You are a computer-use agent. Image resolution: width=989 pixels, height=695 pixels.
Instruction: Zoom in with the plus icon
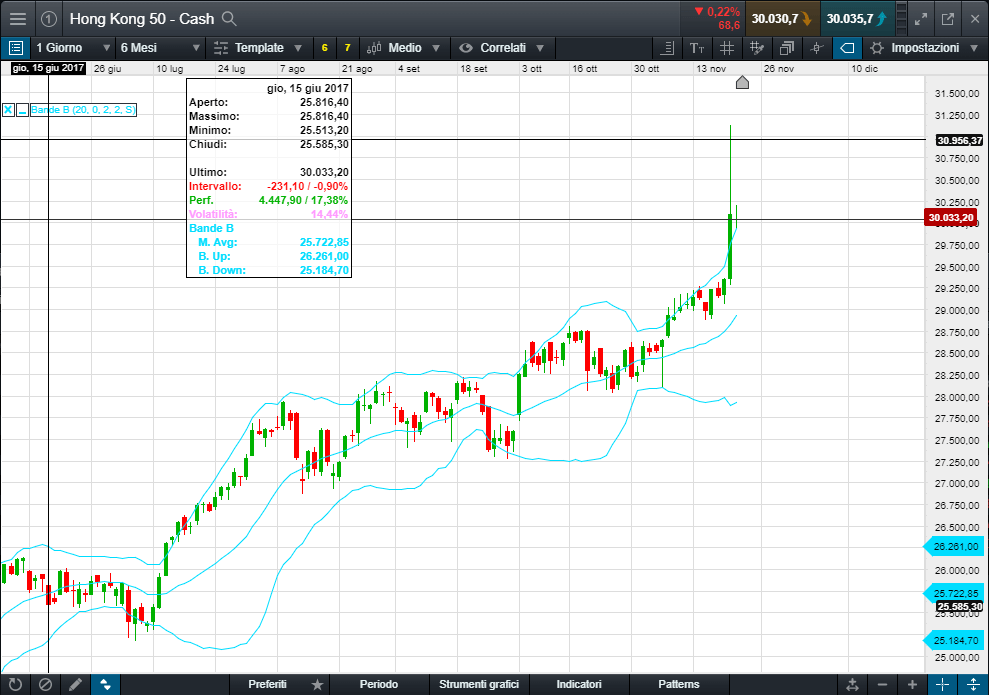pos(912,685)
